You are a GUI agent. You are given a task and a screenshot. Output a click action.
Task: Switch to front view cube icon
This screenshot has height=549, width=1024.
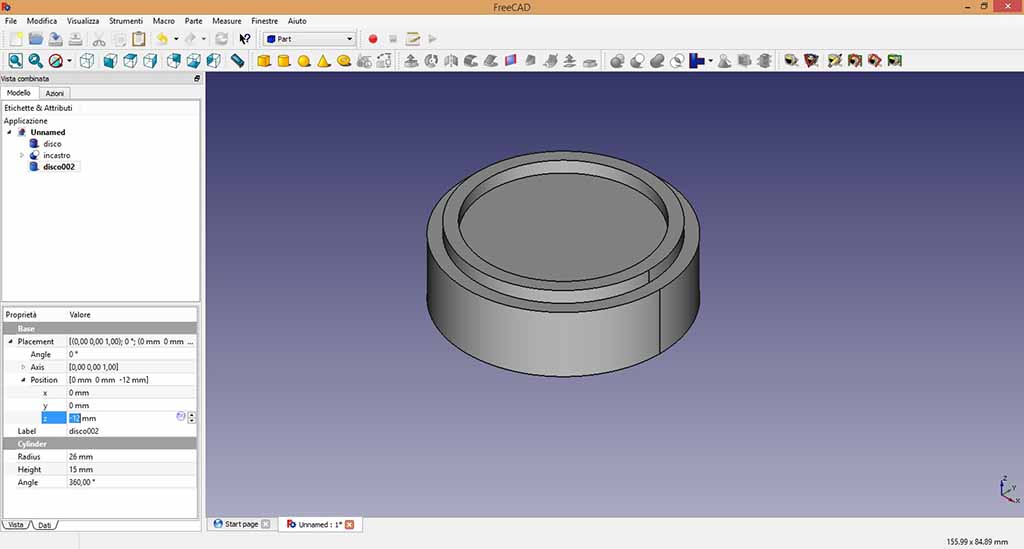(x=110, y=61)
